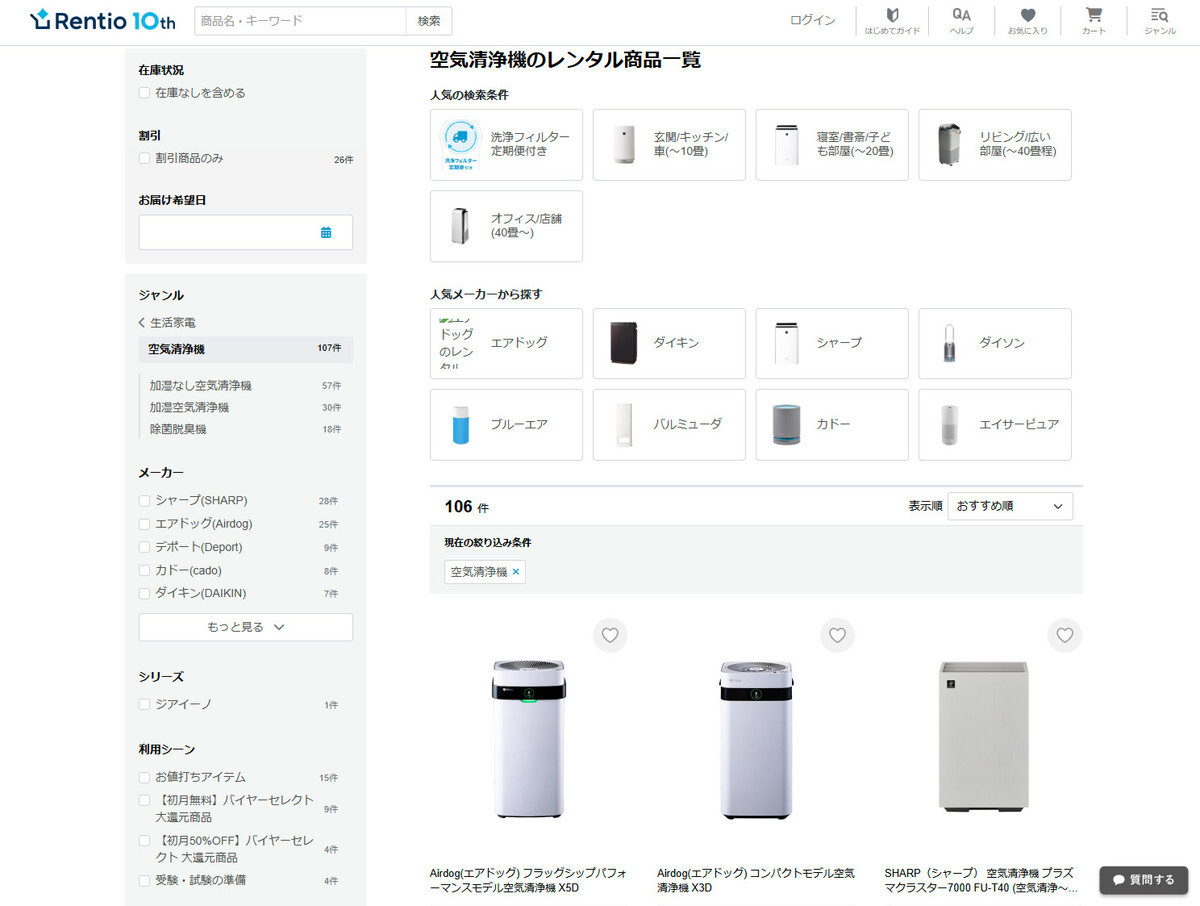
Task: Choose the ダイソン maker tile
Action: [995, 343]
